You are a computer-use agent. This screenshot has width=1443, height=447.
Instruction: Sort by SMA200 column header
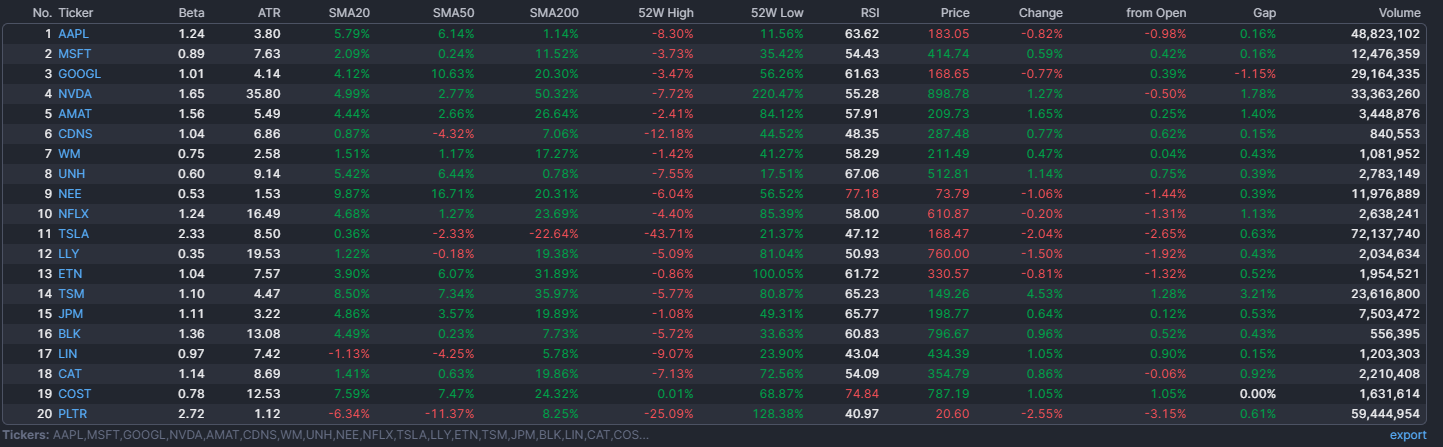click(x=554, y=13)
